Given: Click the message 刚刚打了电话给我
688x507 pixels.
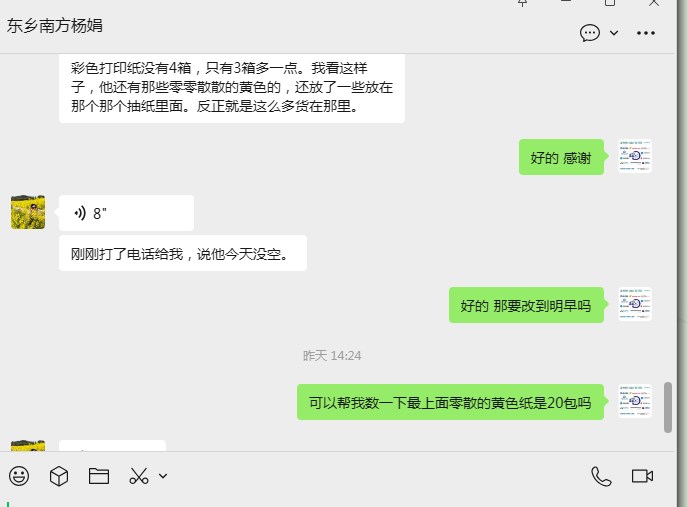Looking at the screenshot, I should [183, 253].
